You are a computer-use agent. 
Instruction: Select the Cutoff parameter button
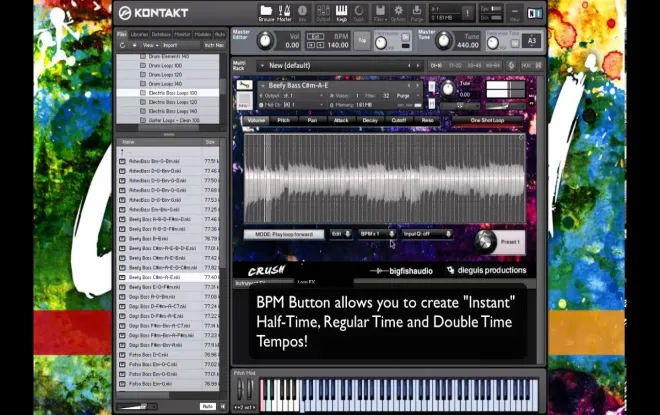click(x=399, y=120)
